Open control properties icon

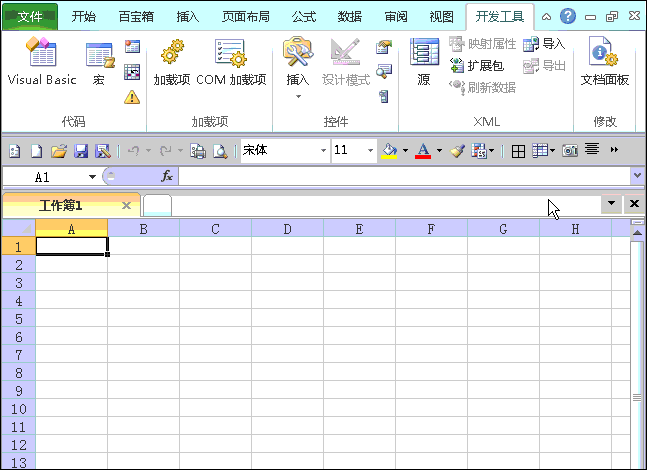click(384, 47)
